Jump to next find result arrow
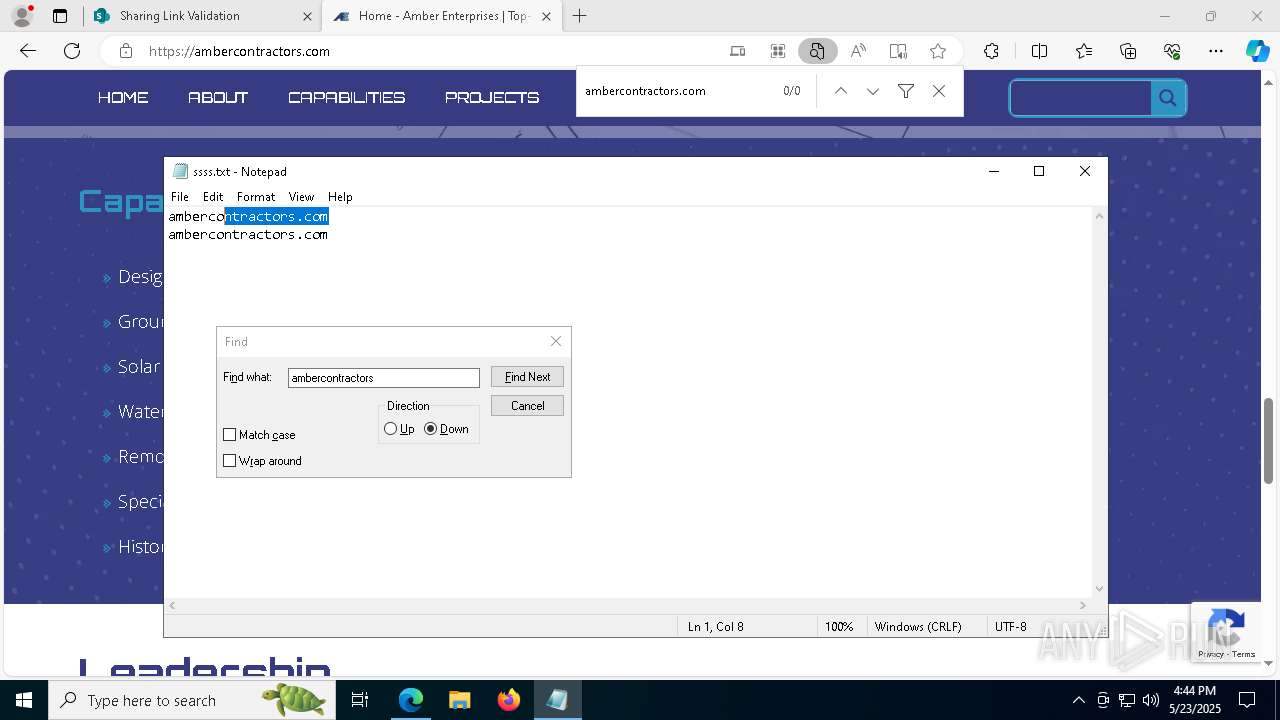 pyautogui.click(x=873, y=91)
